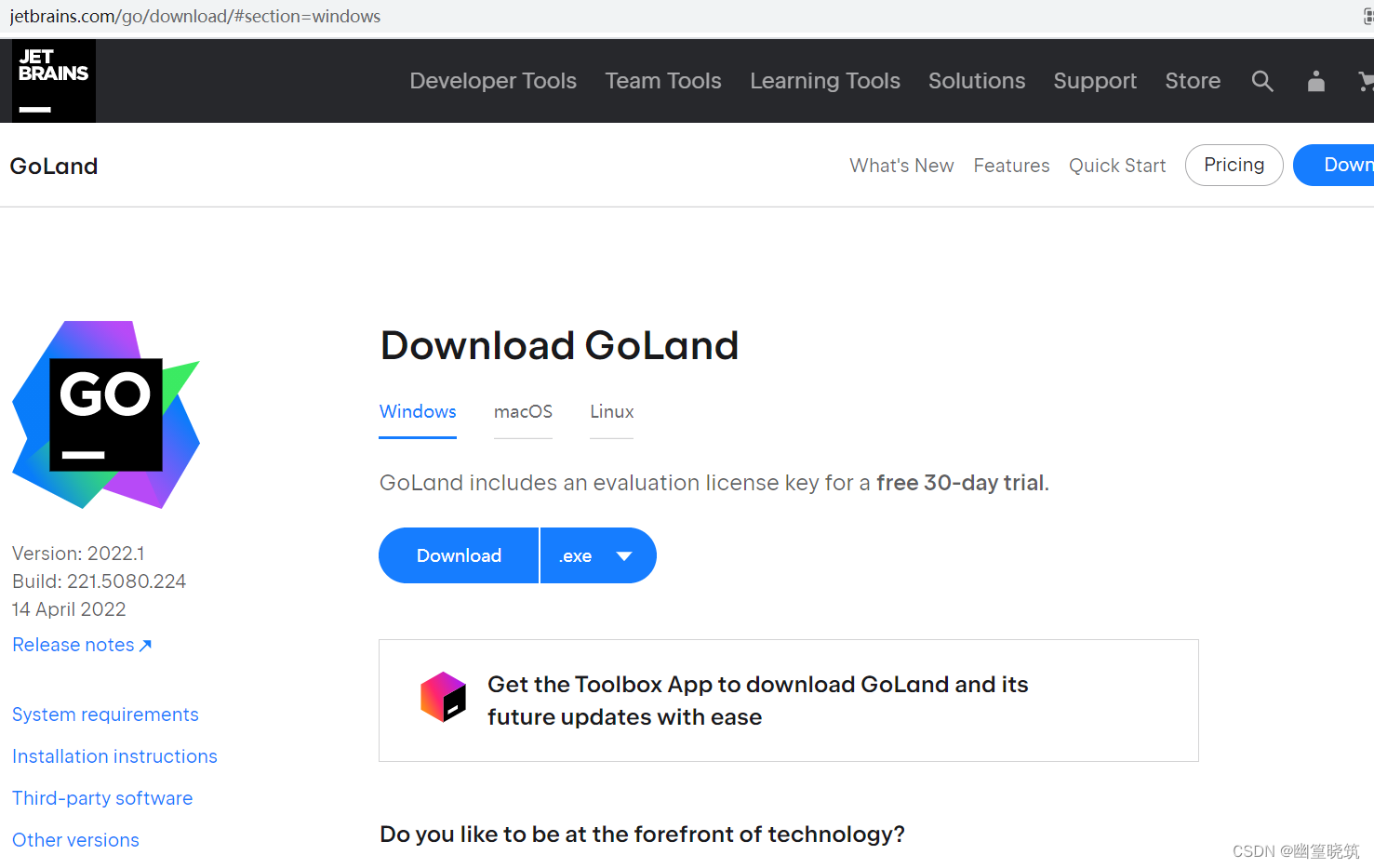Click the 'Version: 2022.1' text
Image resolution: width=1374 pixels, height=868 pixels.
[x=78, y=554]
